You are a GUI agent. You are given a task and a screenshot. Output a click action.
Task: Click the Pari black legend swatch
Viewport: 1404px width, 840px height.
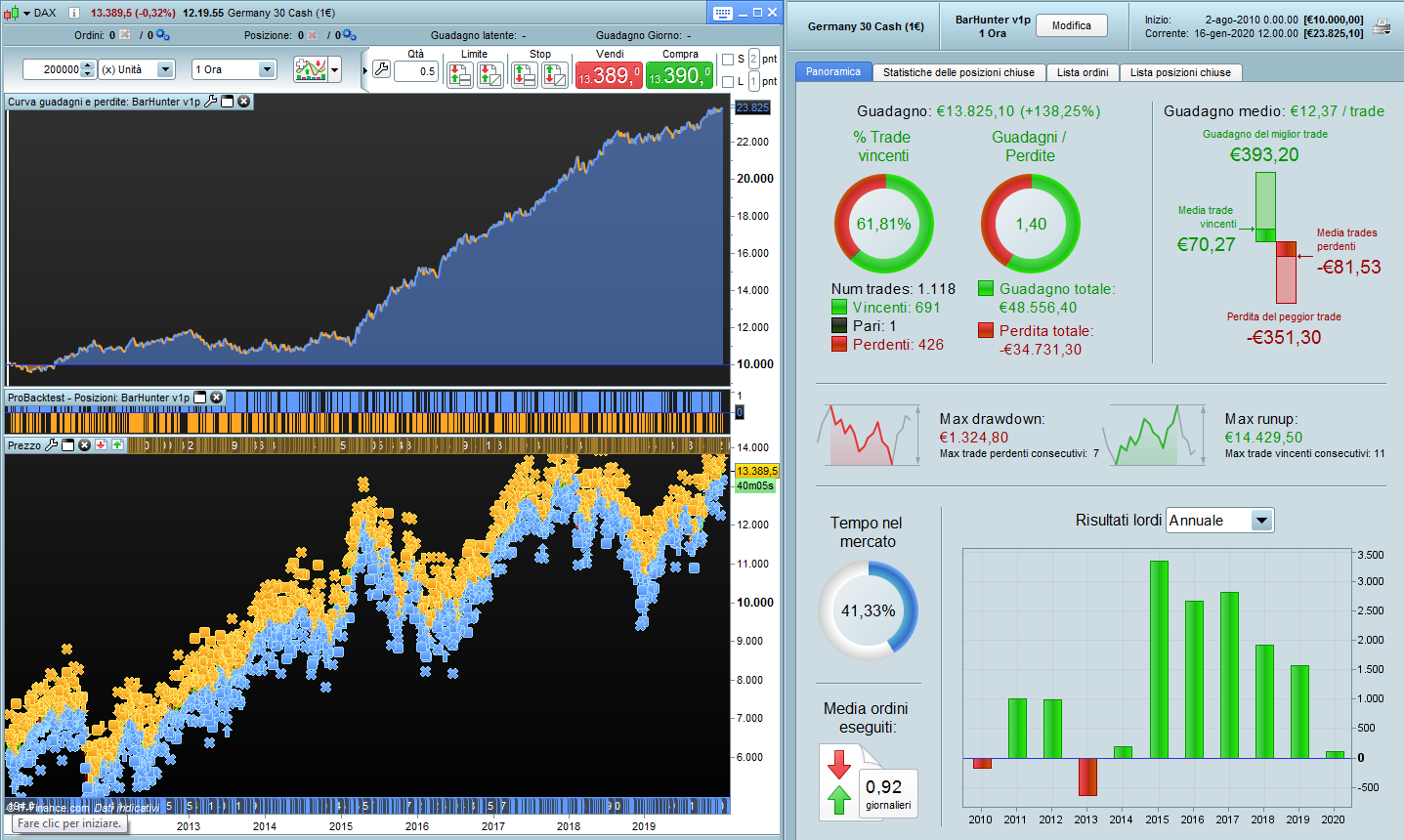pyautogui.click(x=839, y=325)
